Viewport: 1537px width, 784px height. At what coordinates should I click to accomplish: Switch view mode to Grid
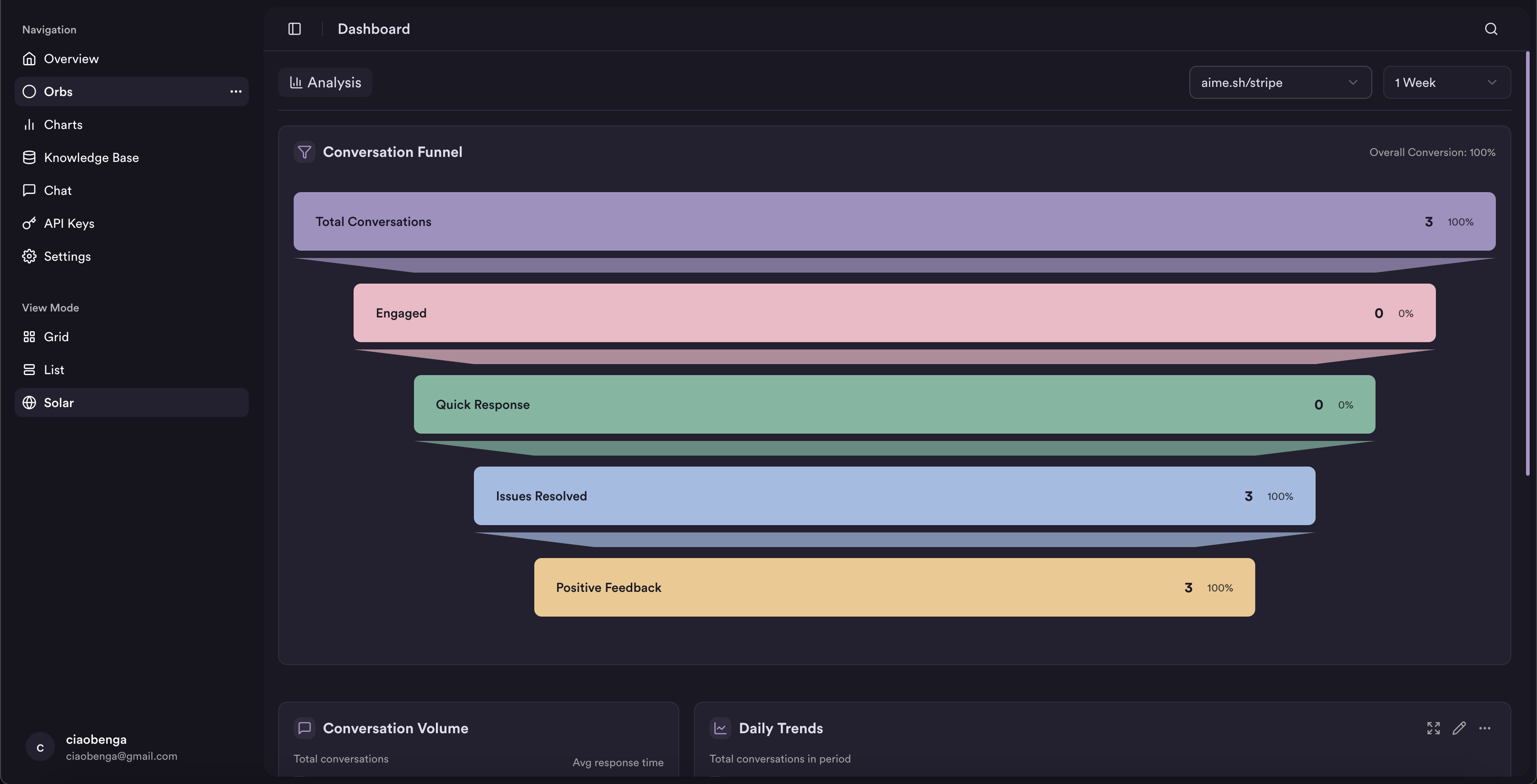56,337
